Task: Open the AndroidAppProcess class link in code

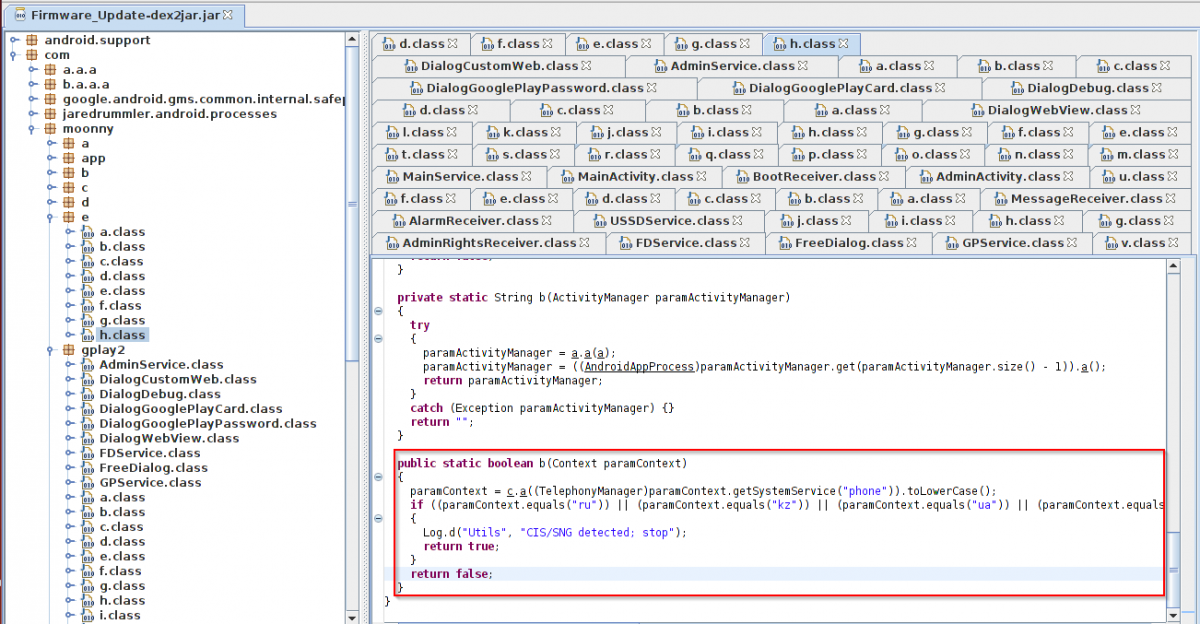Action: (x=639, y=366)
